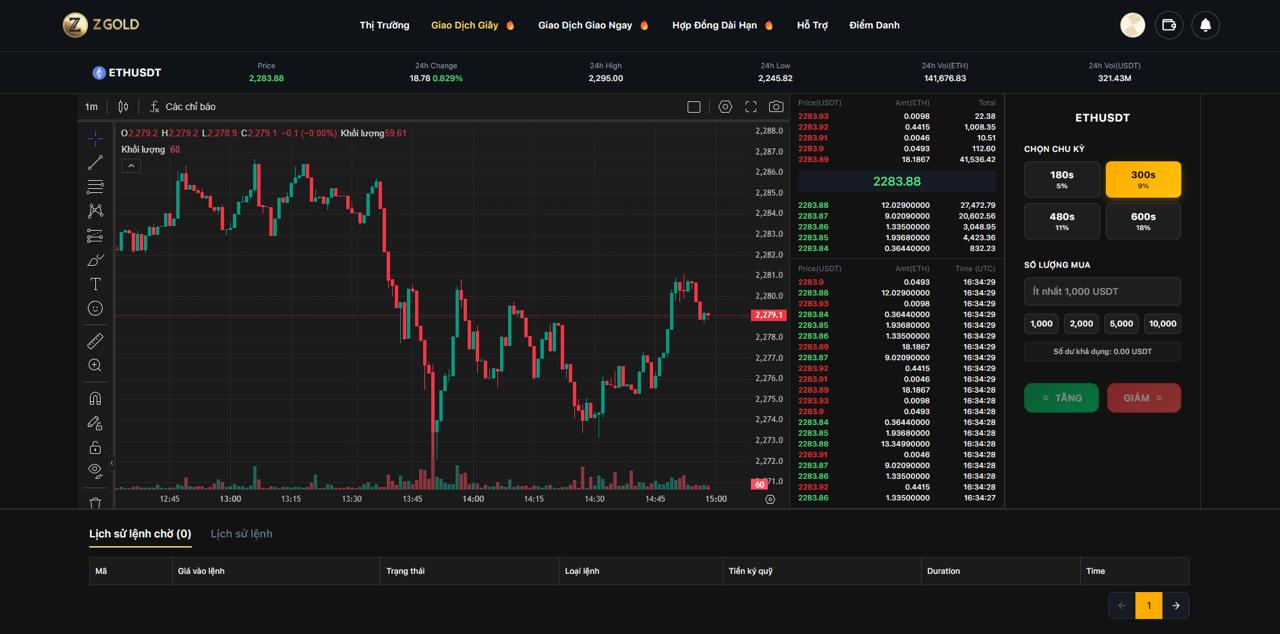Click the ask price row 2283.93
1280x634 pixels.
coord(897,116)
